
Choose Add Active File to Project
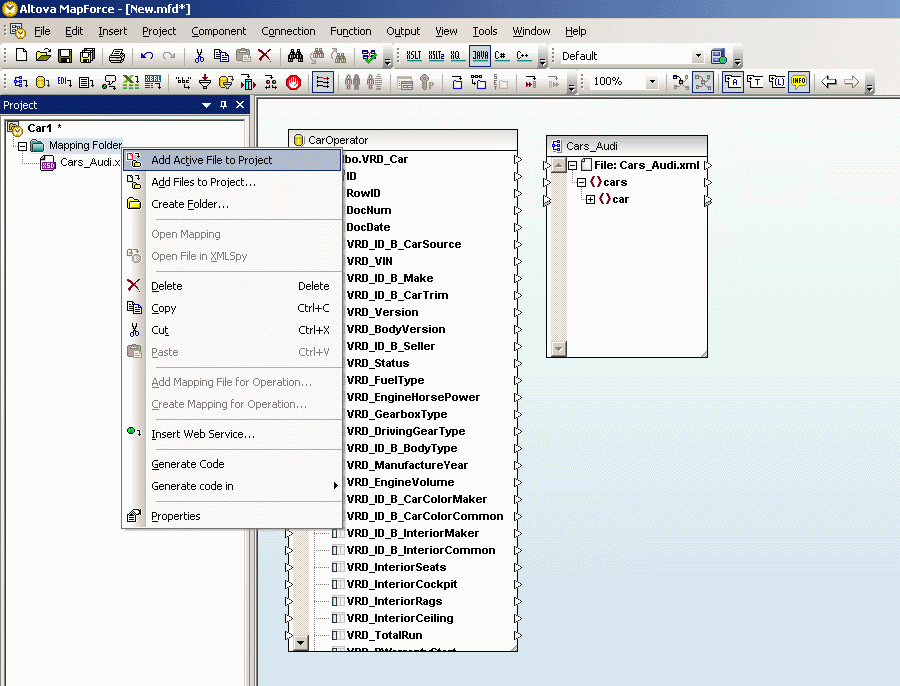point(232,160)
